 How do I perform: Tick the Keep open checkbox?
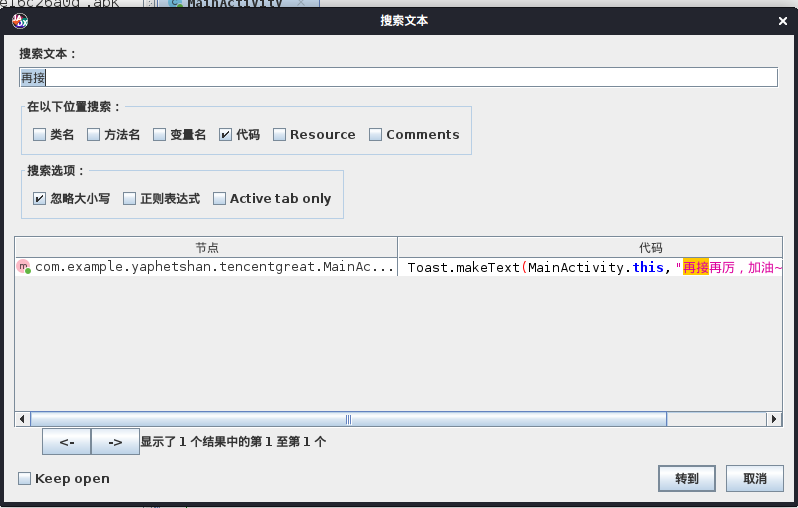(x=24, y=478)
